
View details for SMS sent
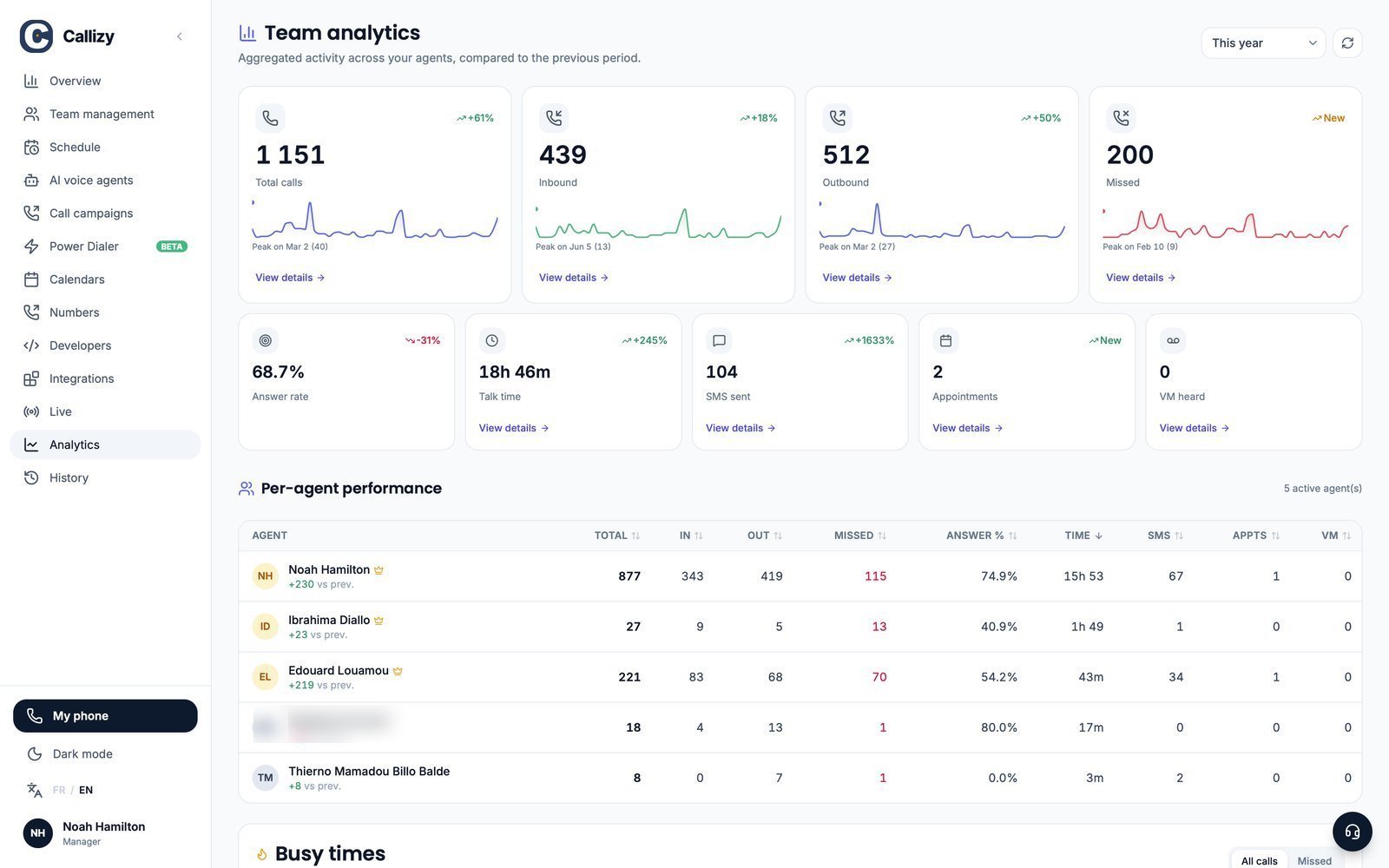(x=741, y=428)
